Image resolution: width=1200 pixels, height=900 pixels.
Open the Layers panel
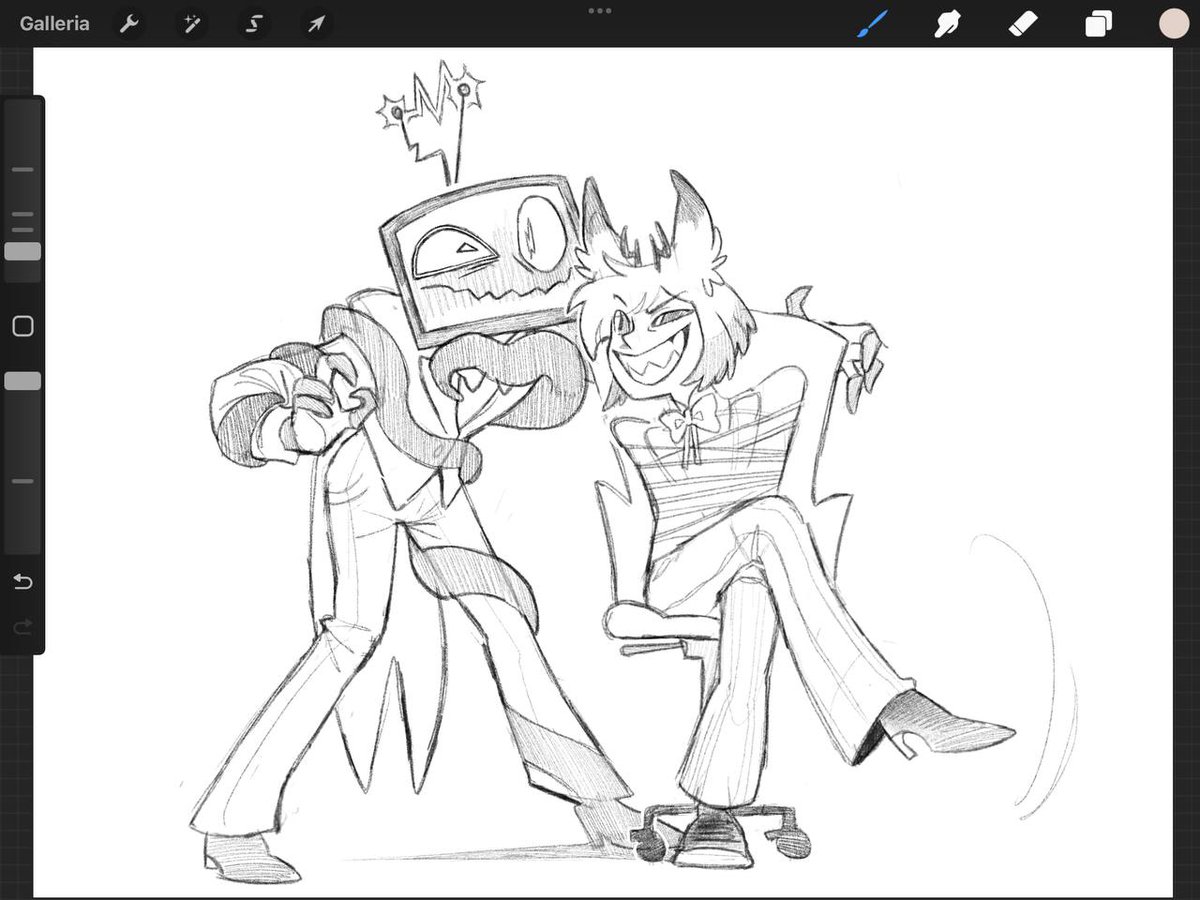pyautogui.click(x=1099, y=24)
